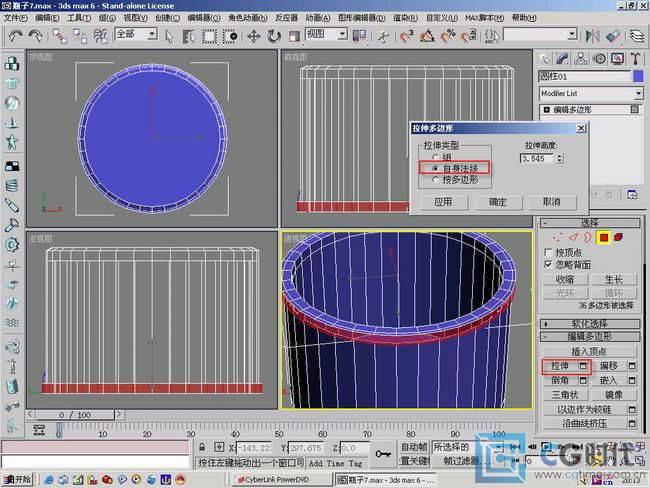The width and height of the screenshot is (650, 488).
Task: Toggle set key mode key icon
Action: point(383,454)
